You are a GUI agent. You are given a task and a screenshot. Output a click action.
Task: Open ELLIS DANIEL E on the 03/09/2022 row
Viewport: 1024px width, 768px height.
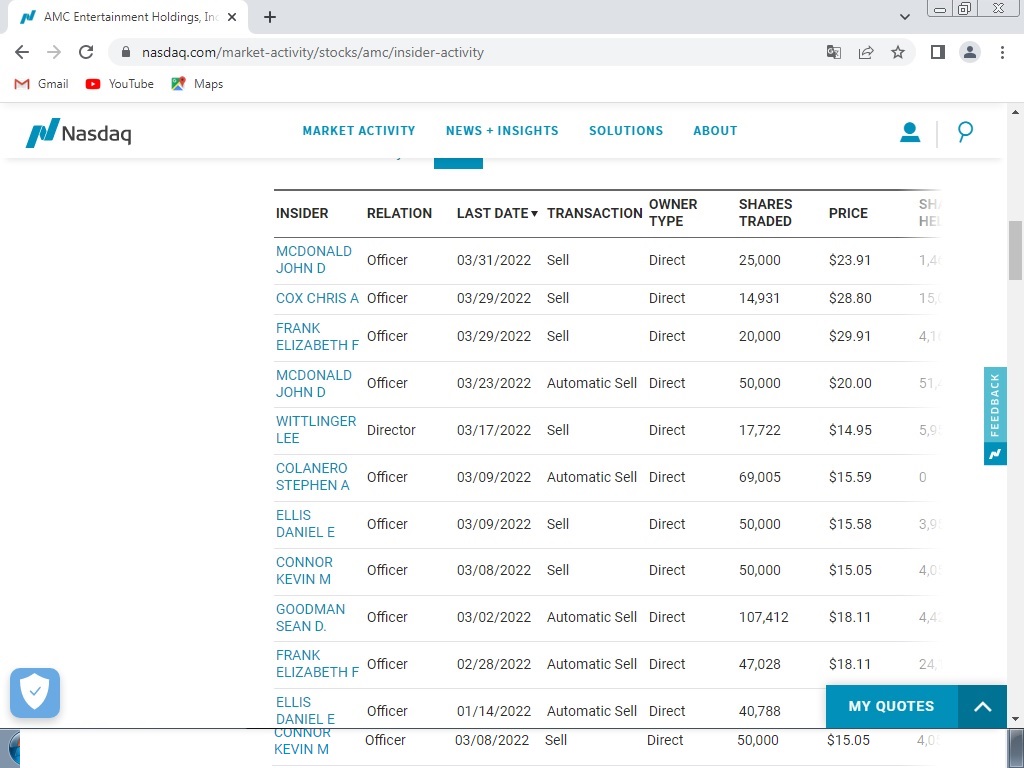(305, 524)
